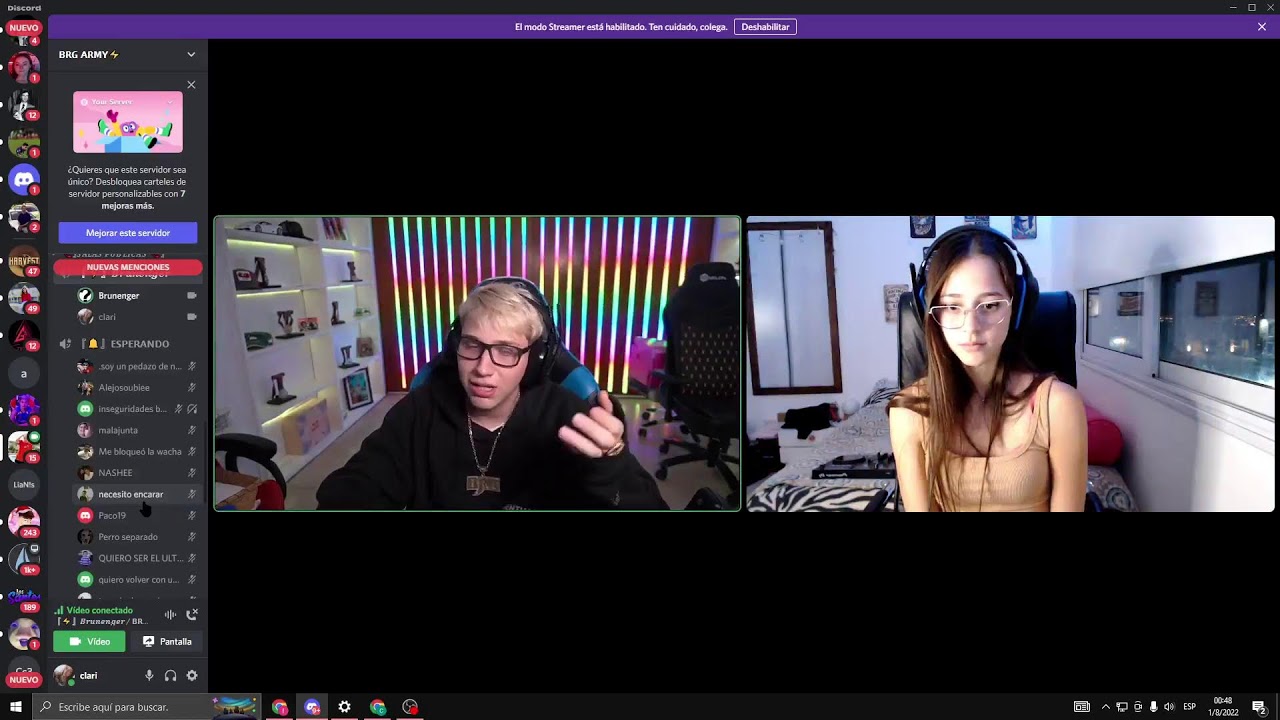Viewport: 1280px width, 720px height.
Task: Click the camera icon next to clari
Action: pos(192,317)
